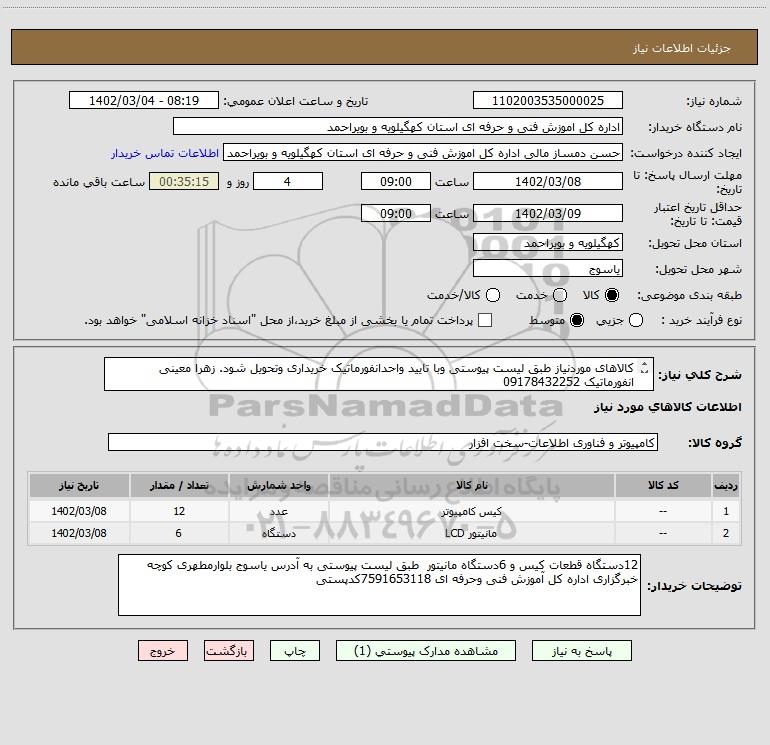Click the date cell of کیس کامپیوتر row
Viewport: 770px width, 745px height.
(x=79, y=511)
